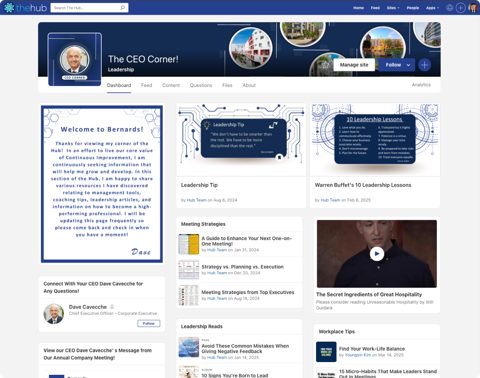Focus the Search The Hub field
Image resolution: width=480 pixels, height=378 pixels.
pos(89,7)
